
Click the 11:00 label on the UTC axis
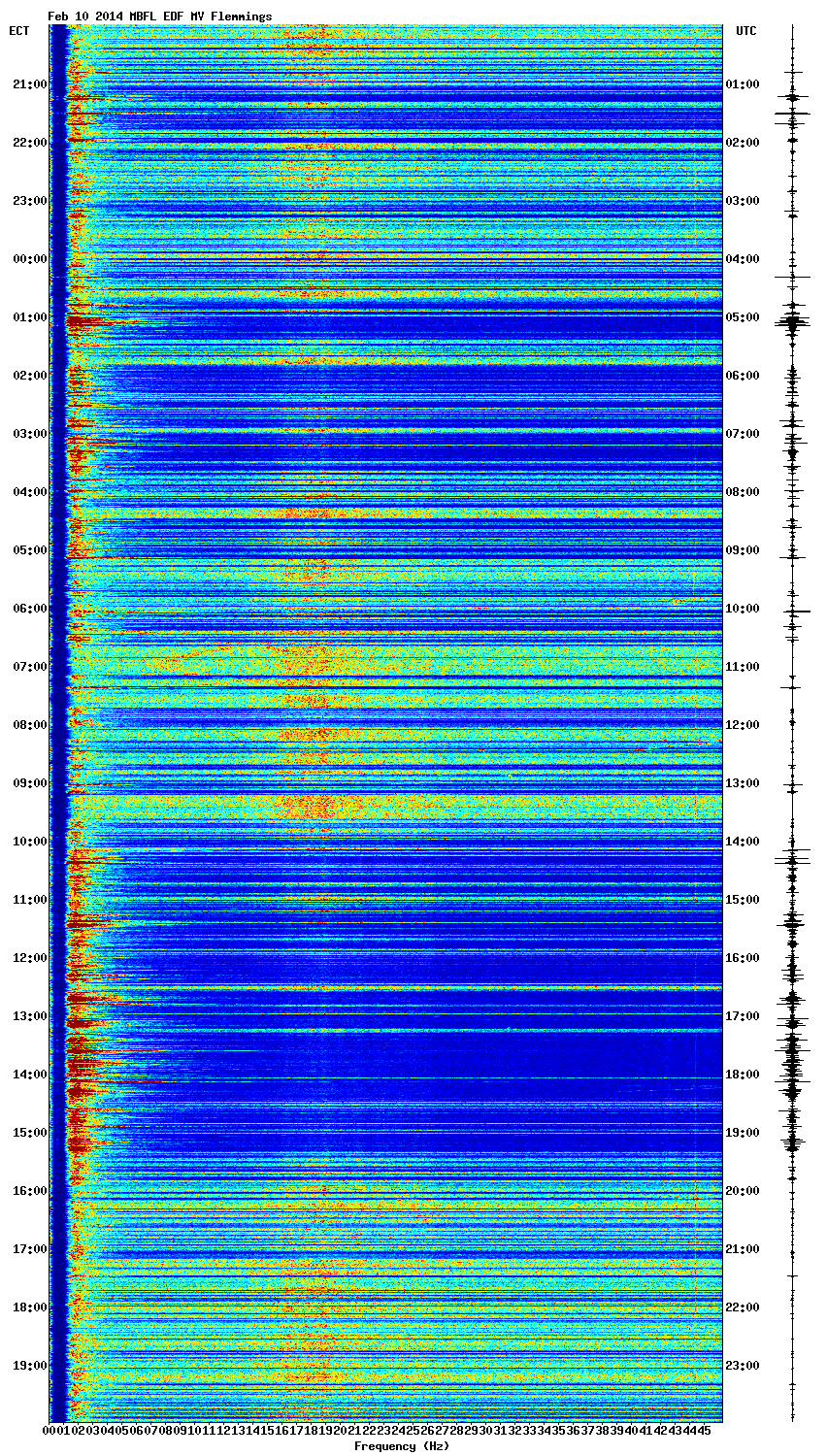pos(743,667)
